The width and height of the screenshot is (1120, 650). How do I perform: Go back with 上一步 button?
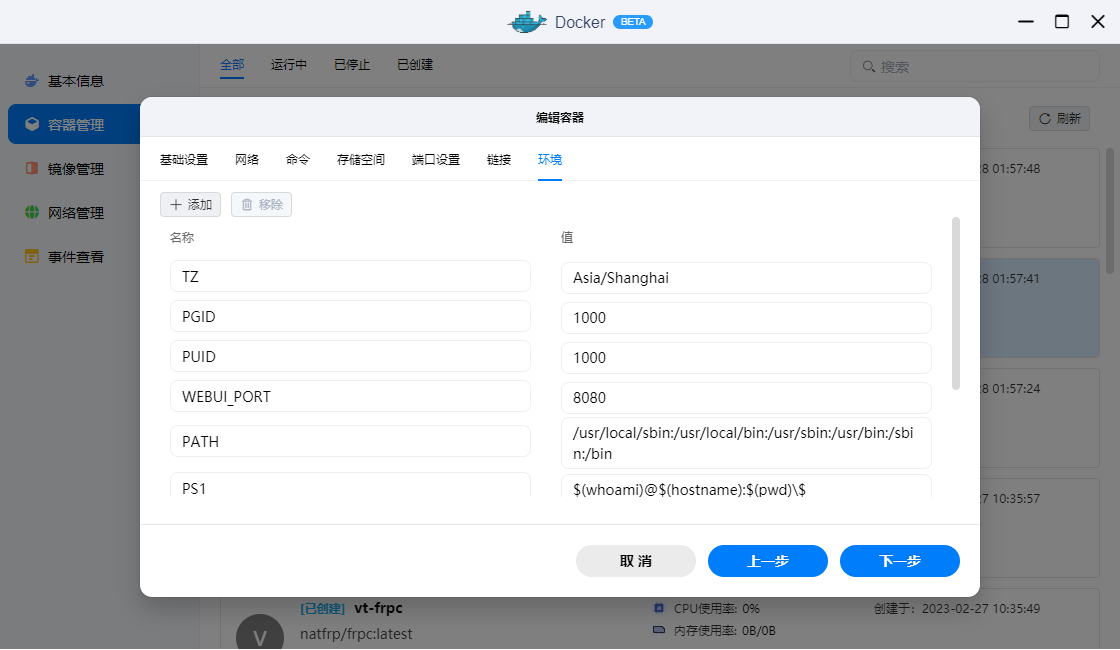point(768,561)
